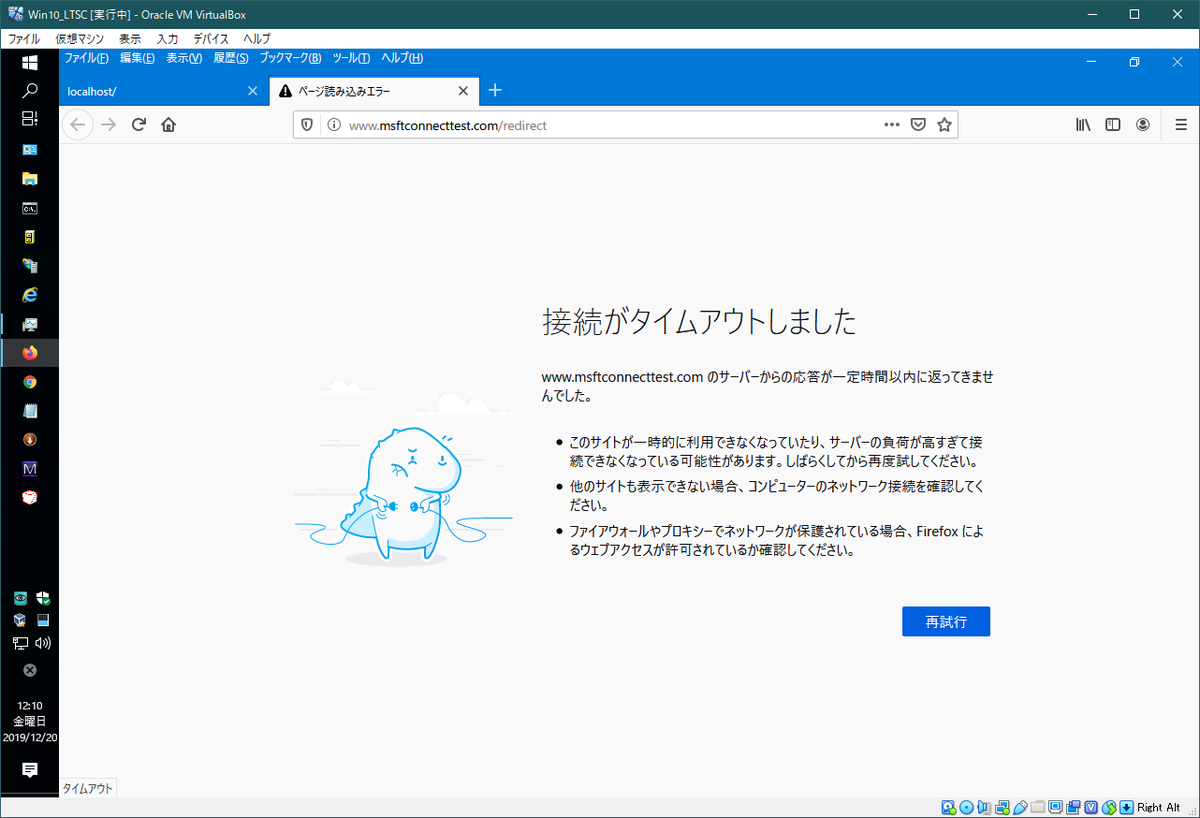1200x818 pixels.
Task: Toggle Firefox sidebar view
Action: 1112,125
